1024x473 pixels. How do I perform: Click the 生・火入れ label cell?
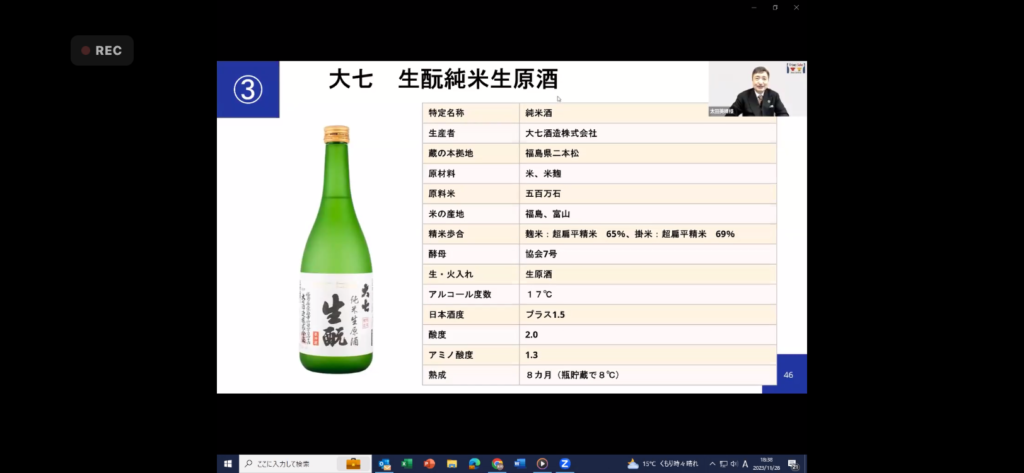coord(471,274)
